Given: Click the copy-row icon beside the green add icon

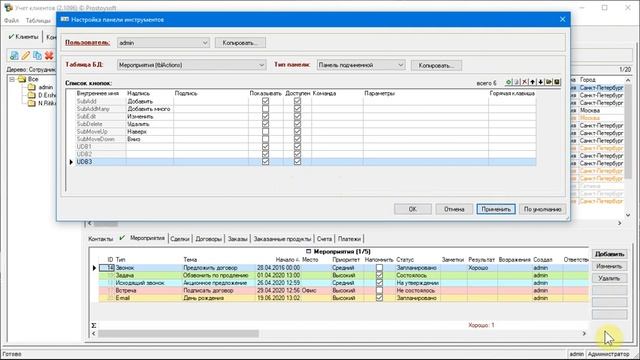Looking at the screenshot, I should 517,82.
